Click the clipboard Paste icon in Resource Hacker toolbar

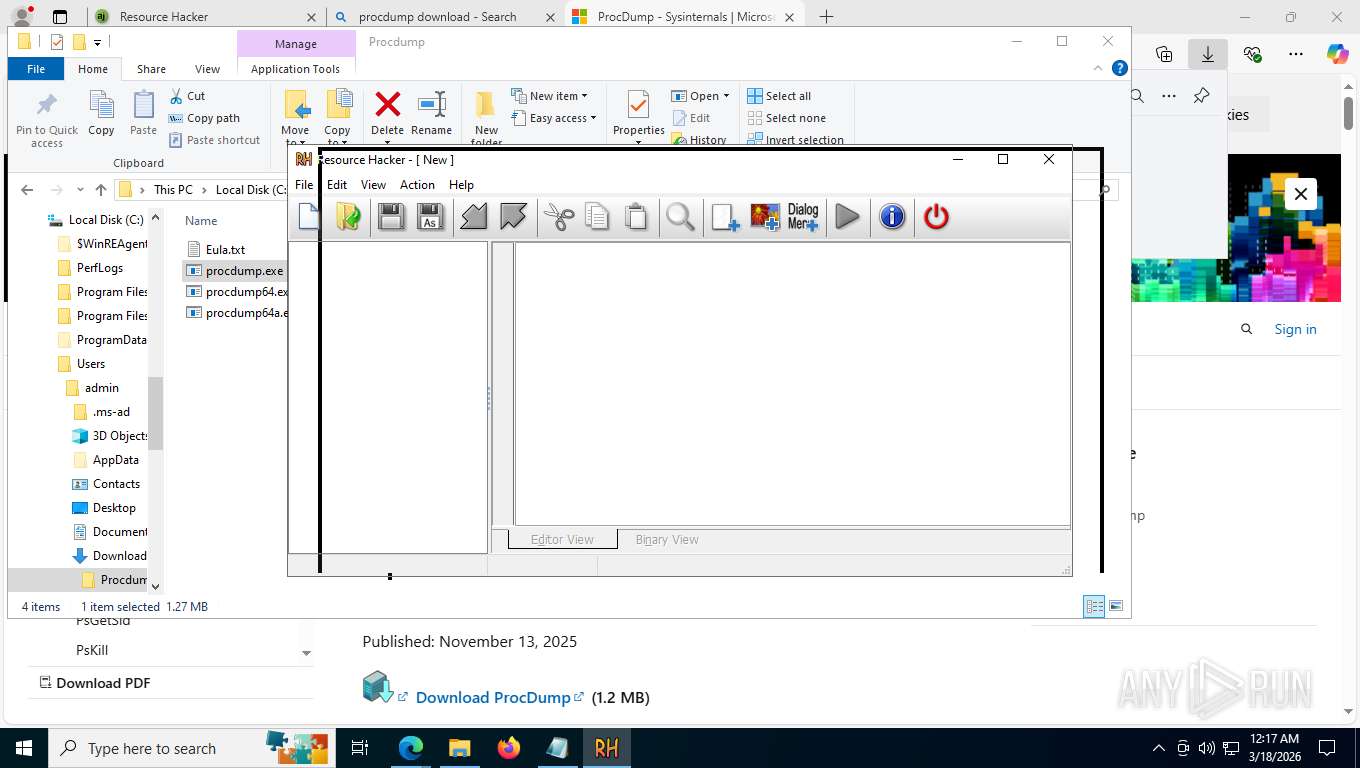click(x=636, y=217)
